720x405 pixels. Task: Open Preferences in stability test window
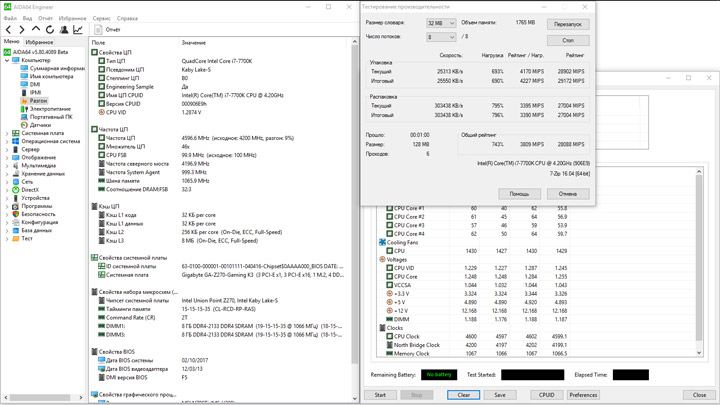[x=584, y=395]
